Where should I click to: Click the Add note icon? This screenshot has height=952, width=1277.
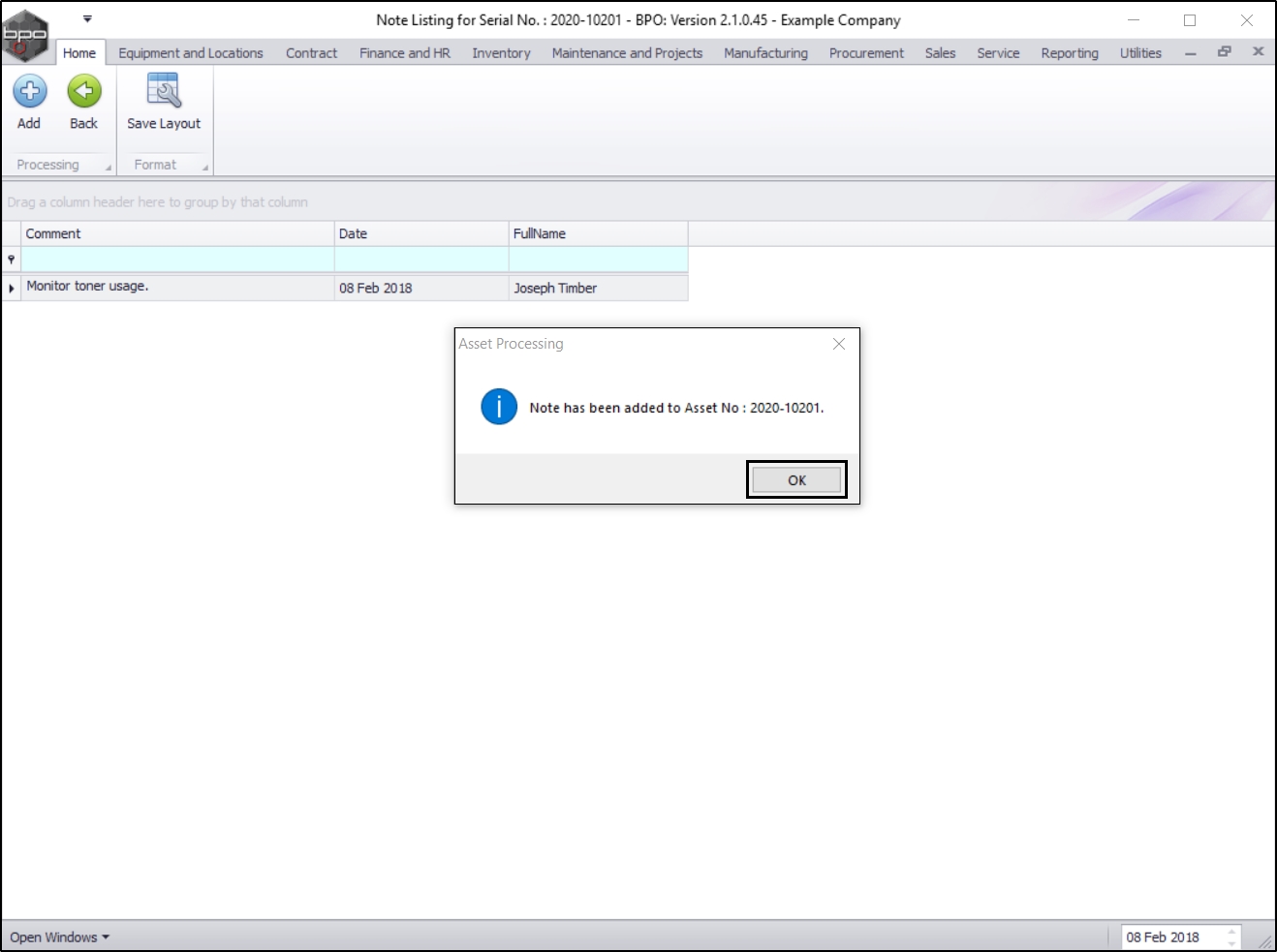(29, 91)
